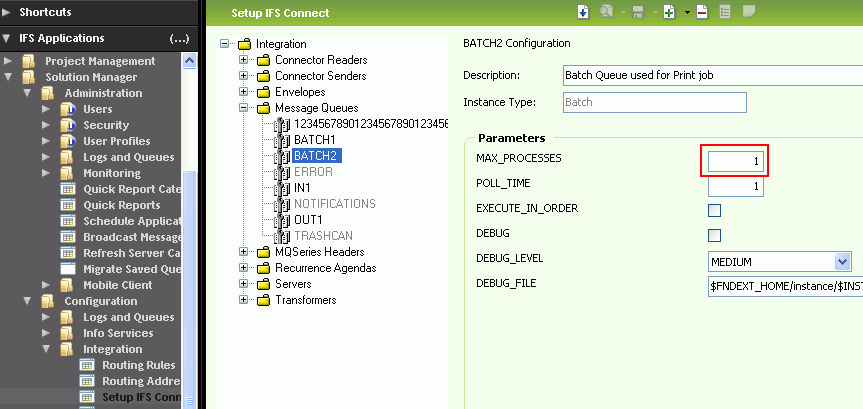863x409 pixels.
Task: Open the DEBUG_LEVEL dropdown
Action: pos(841,261)
